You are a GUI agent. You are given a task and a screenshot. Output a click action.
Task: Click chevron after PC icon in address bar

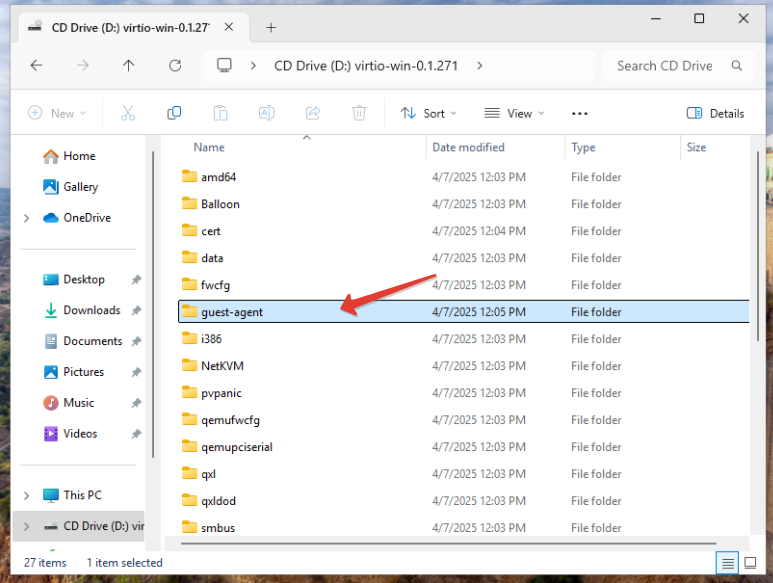(253, 66)
